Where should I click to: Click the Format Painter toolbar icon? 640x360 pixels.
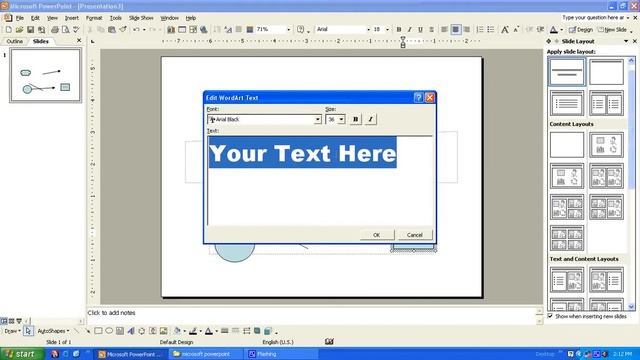[122, 29]
